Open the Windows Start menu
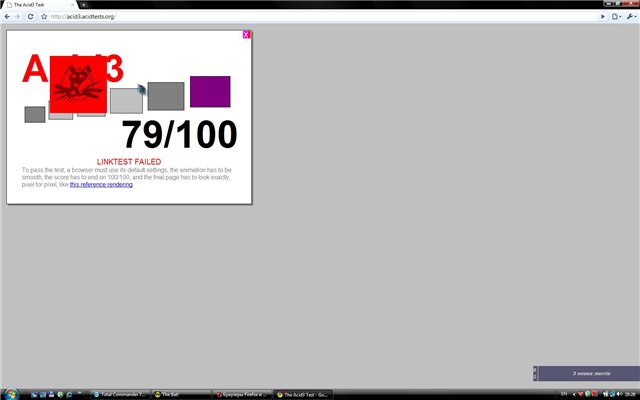The image size is (640, 400). point(11,394)
